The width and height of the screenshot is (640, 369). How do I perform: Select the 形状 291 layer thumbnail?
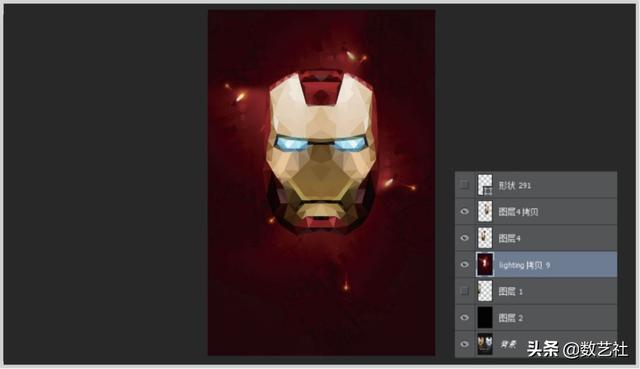(x=485, y=185)
